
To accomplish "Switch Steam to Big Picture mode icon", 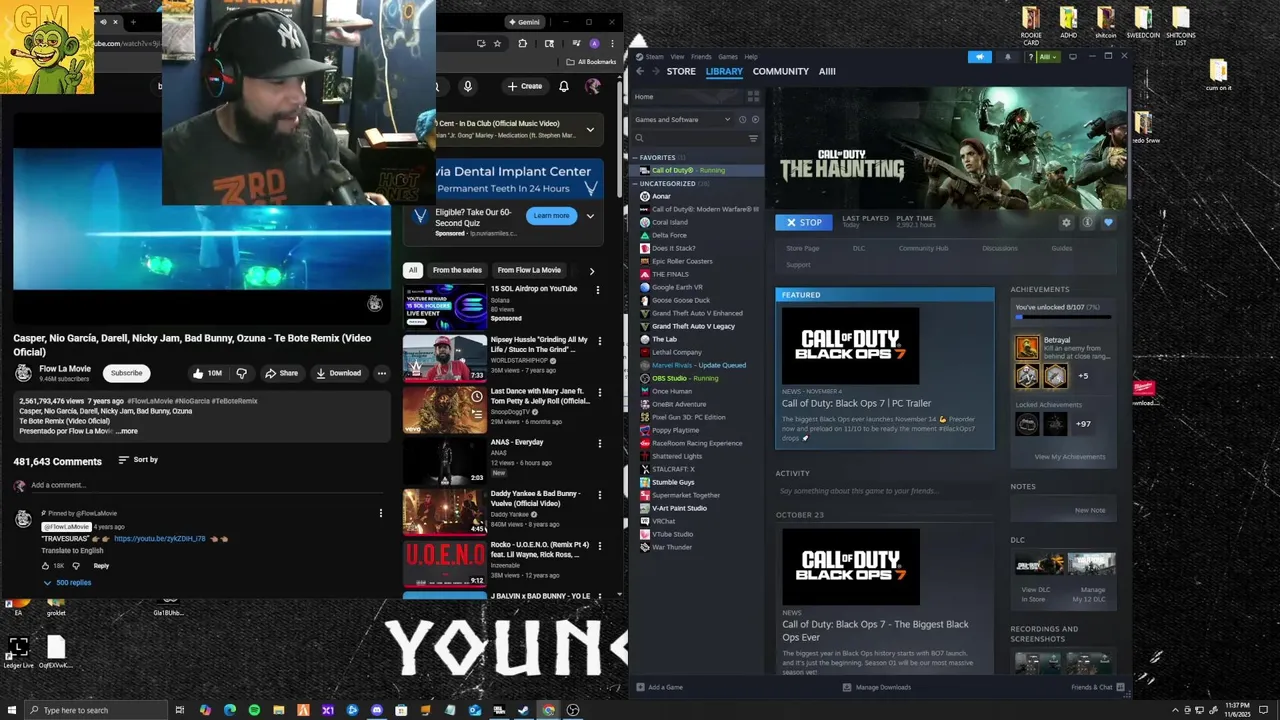I will pos(1073,57).
